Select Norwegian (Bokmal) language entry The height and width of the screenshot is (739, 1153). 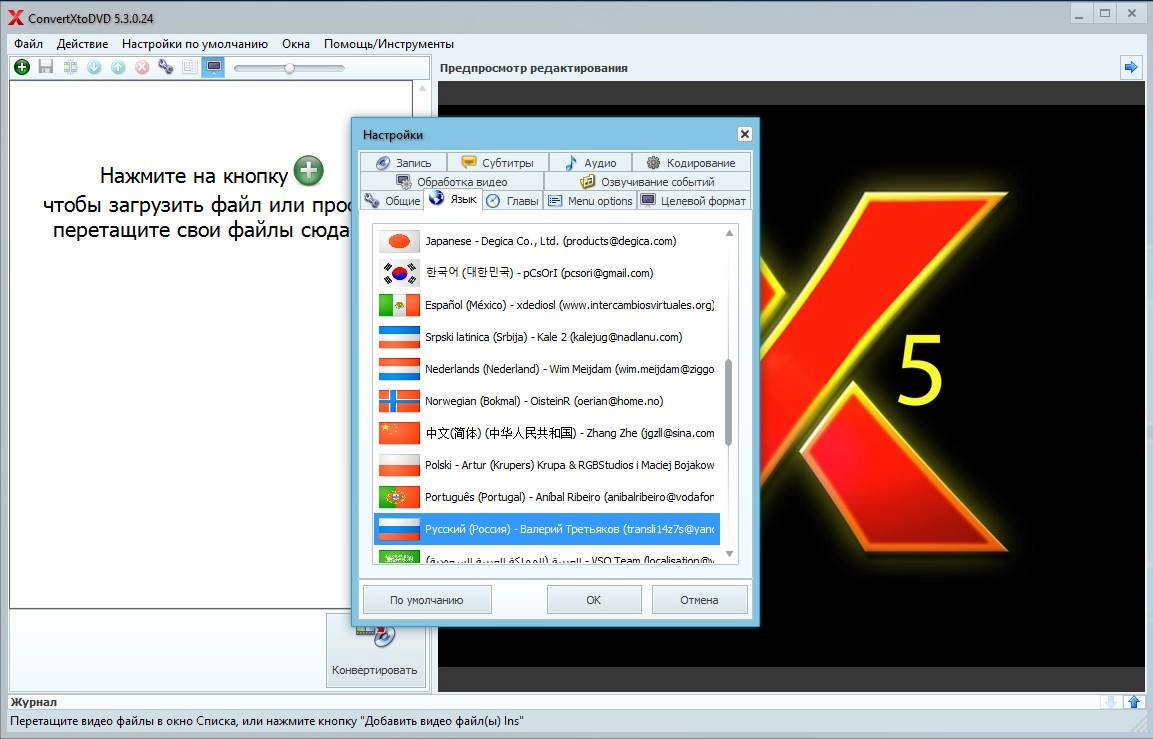coord(547,401)
